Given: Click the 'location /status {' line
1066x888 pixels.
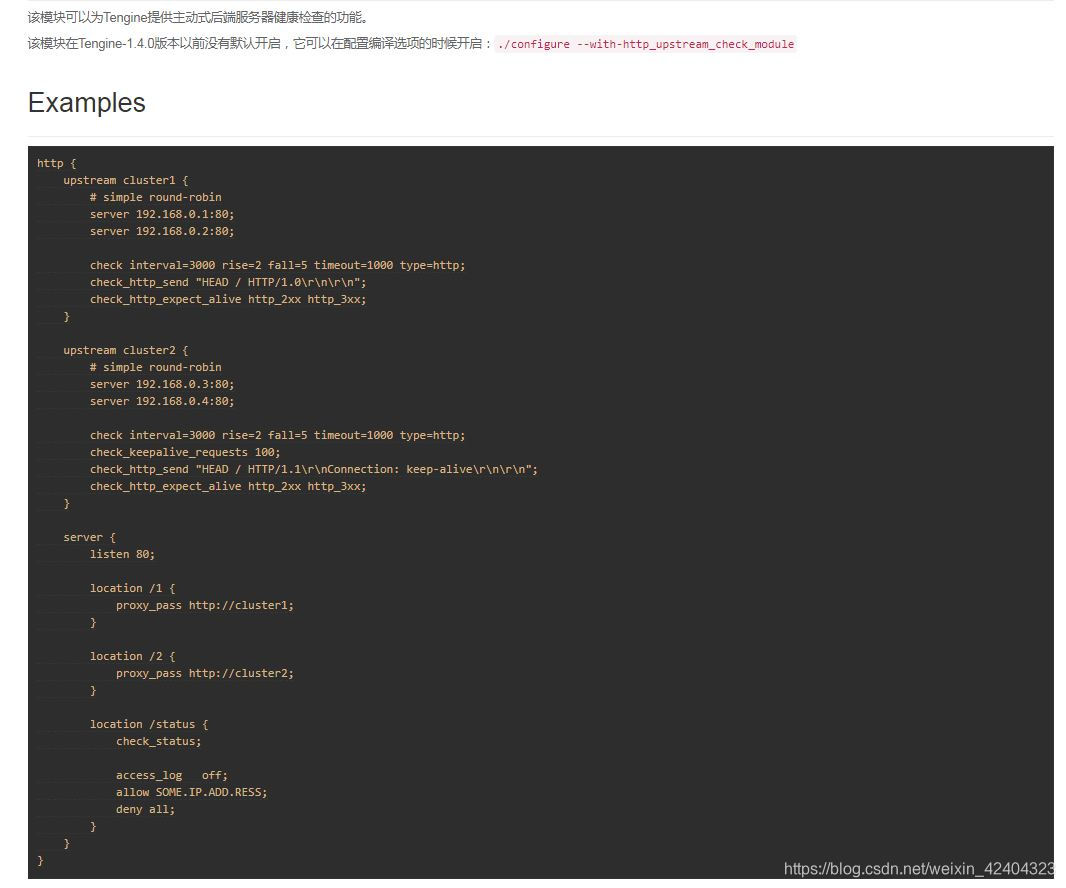Looking at the screenshot, I should click(149, 724).
